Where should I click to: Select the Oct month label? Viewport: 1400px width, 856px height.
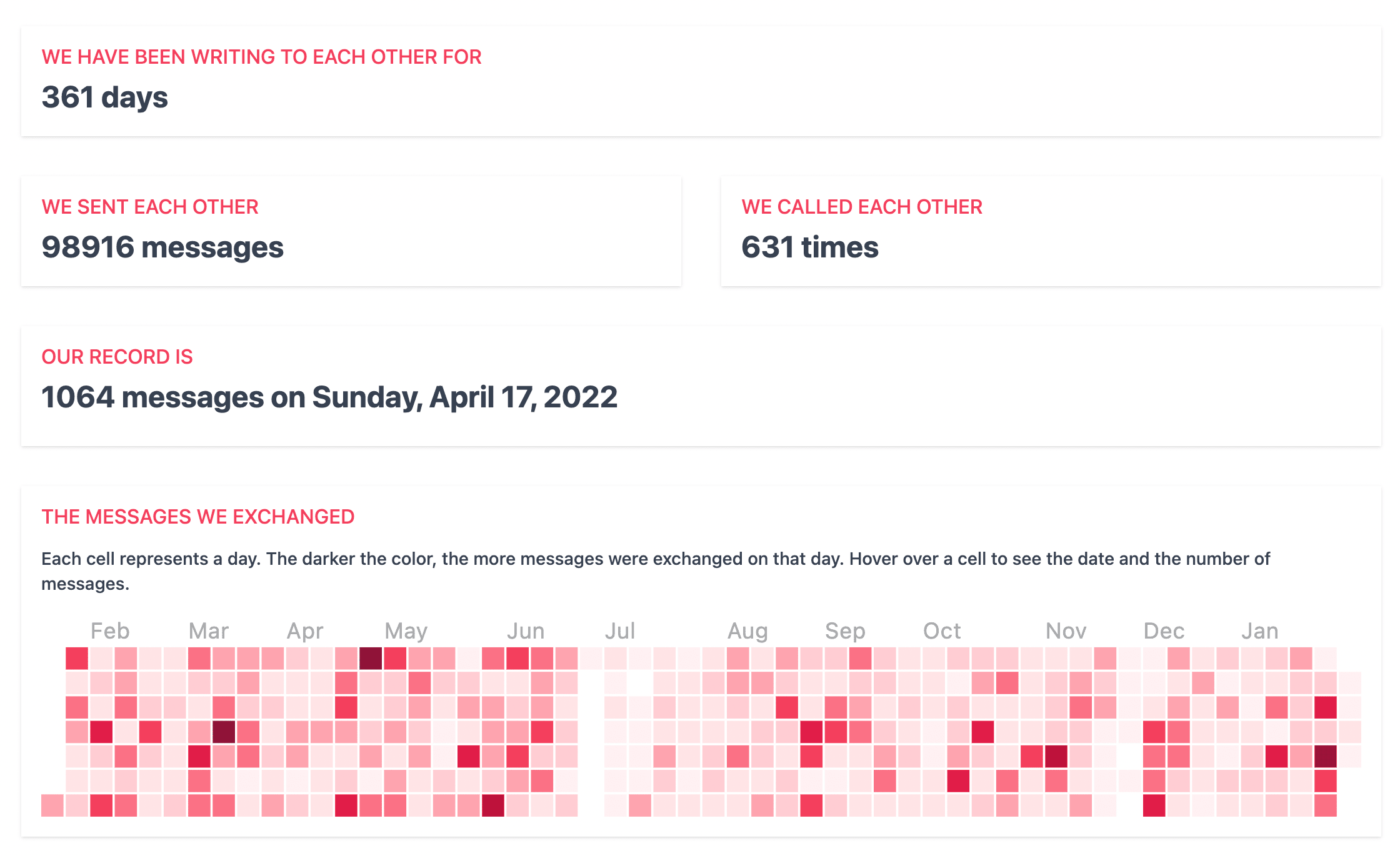click(x=942, y=631)
